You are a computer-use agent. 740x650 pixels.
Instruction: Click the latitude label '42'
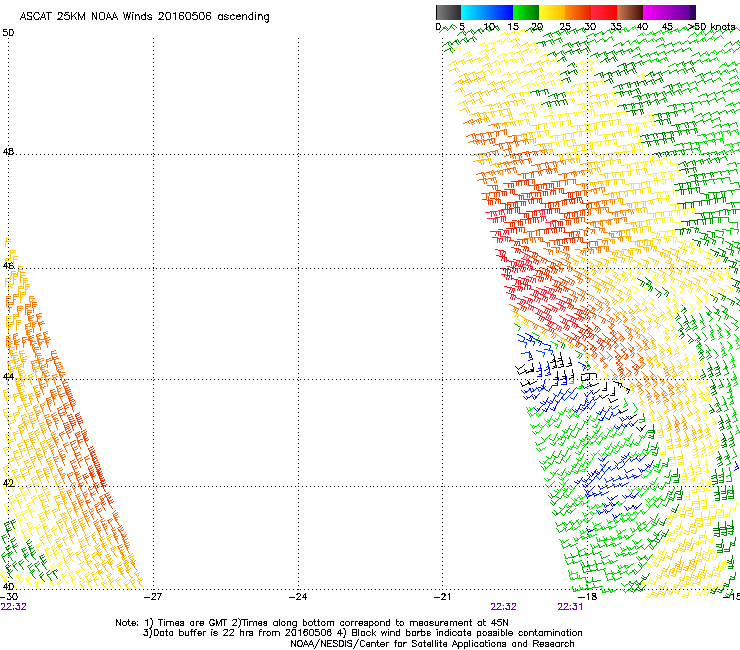coord(8,483)
